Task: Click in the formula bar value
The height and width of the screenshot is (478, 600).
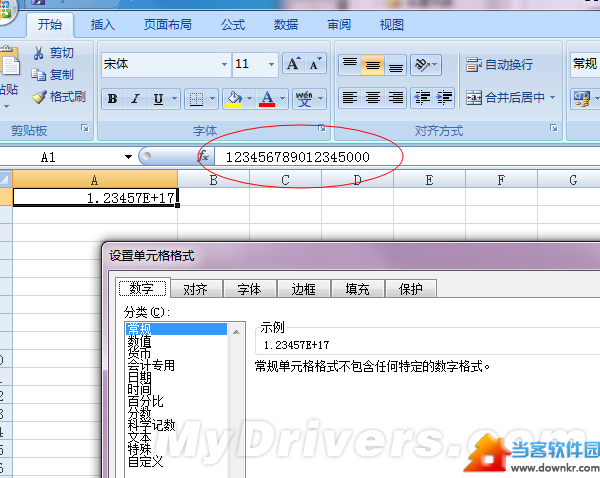Action: [x=298, y=157]
